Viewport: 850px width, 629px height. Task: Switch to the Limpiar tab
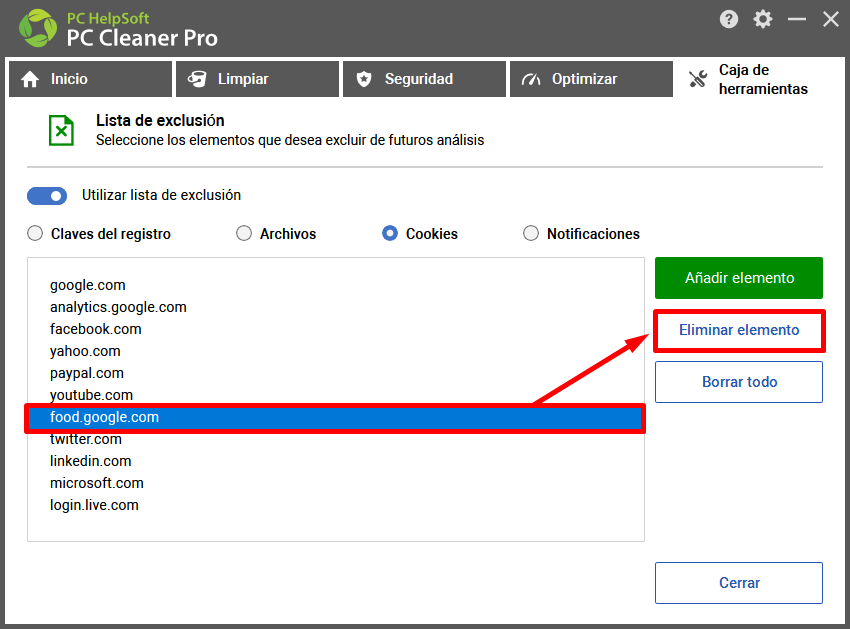click(x=257, y=79)
